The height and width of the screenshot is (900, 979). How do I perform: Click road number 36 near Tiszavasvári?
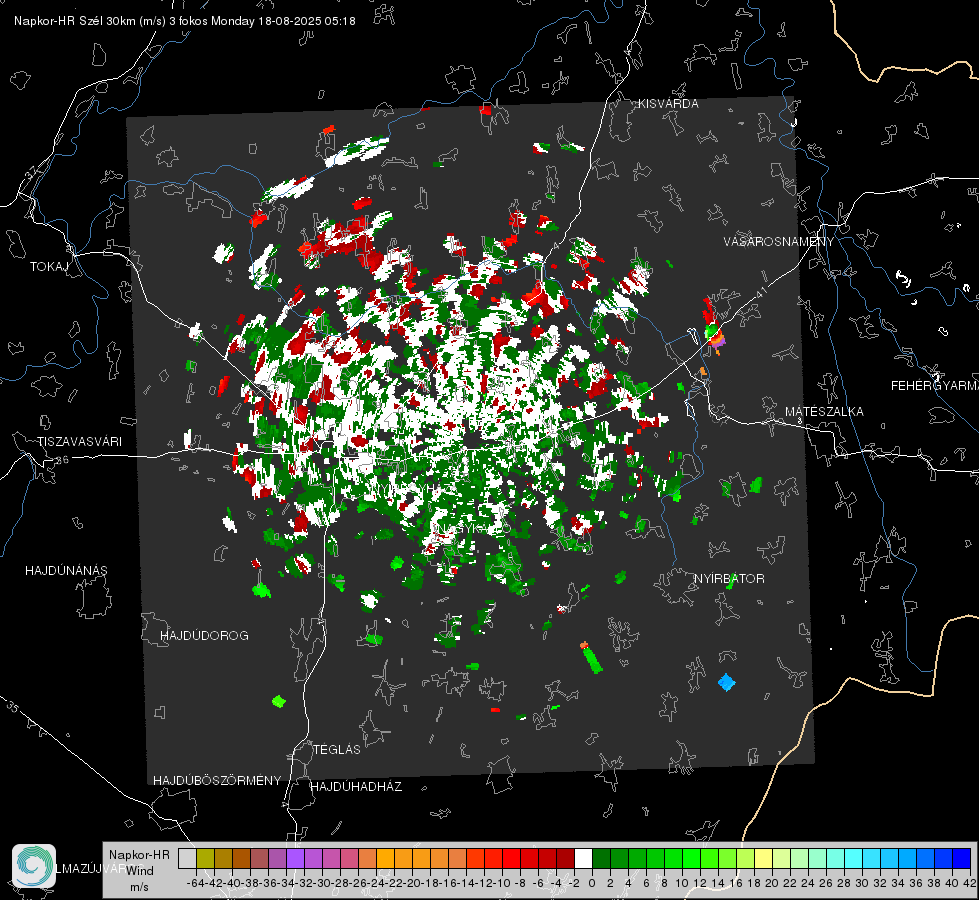62,460
